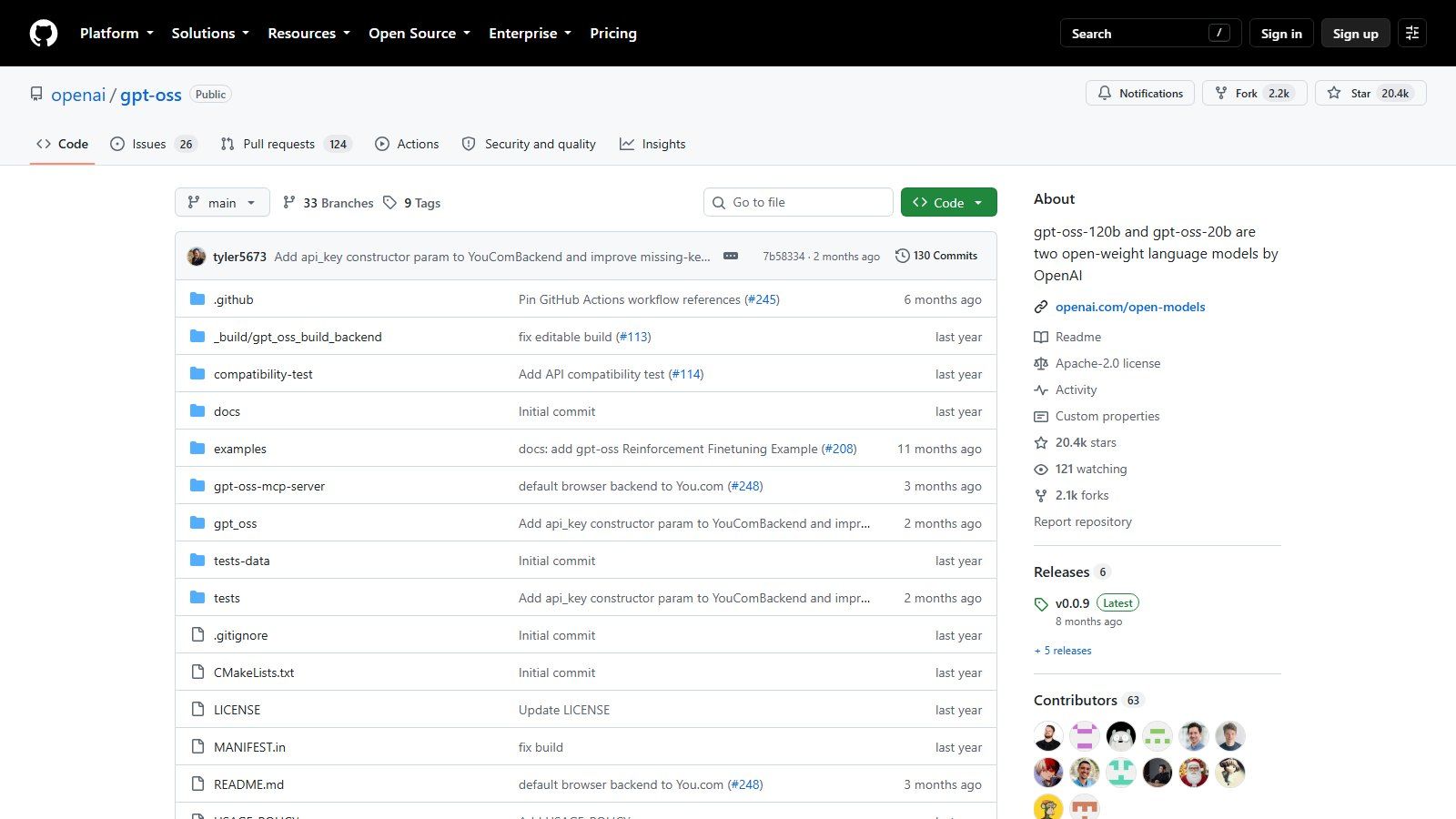1456x819 pixels.
Task: Open the Security and quality tab
Action: tap(529, 144)
